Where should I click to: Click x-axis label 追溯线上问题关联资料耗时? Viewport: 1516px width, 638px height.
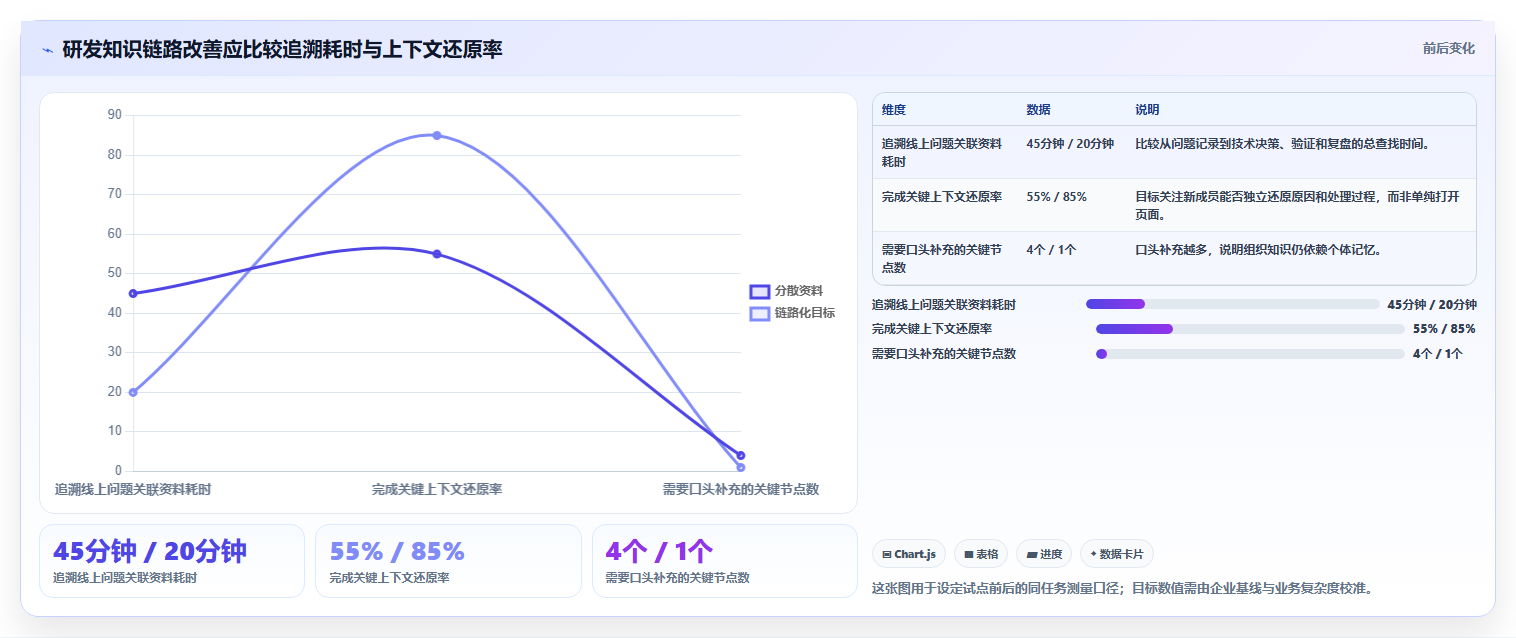coord(133,490)
